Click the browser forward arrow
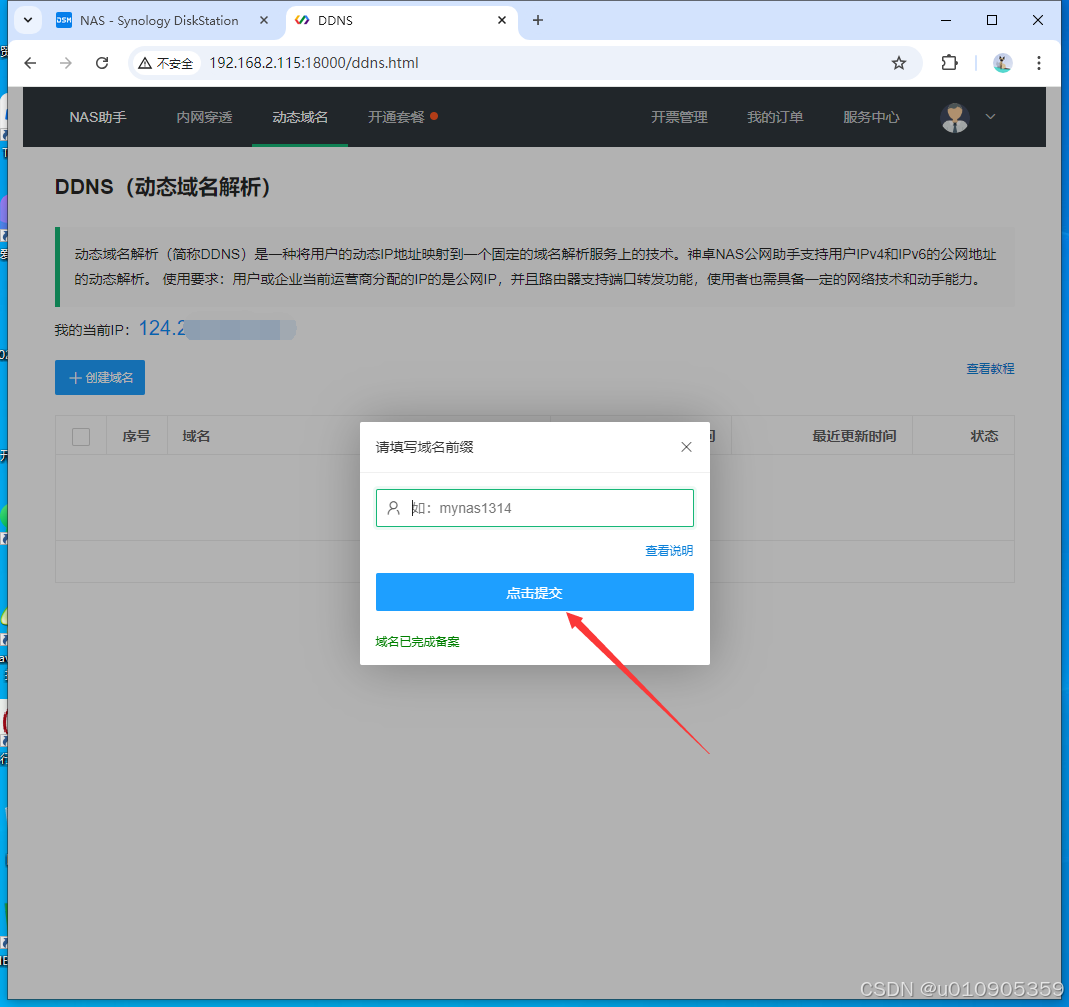This screenshot has width=1069, height=1007. (x=66, y=62)
